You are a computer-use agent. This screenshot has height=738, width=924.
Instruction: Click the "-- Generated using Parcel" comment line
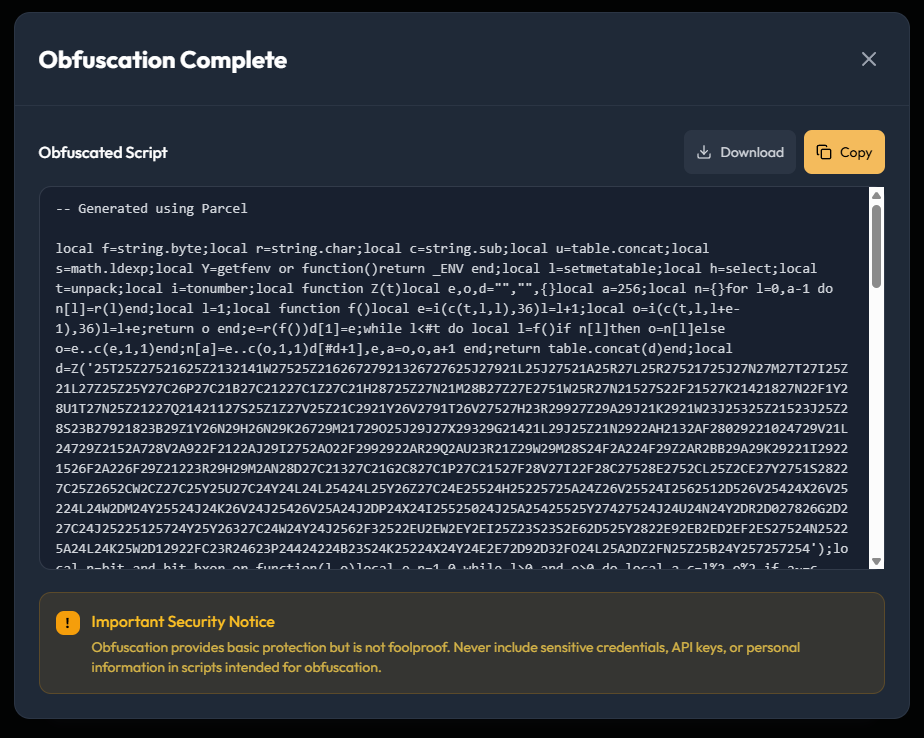(x=151, y=209)
